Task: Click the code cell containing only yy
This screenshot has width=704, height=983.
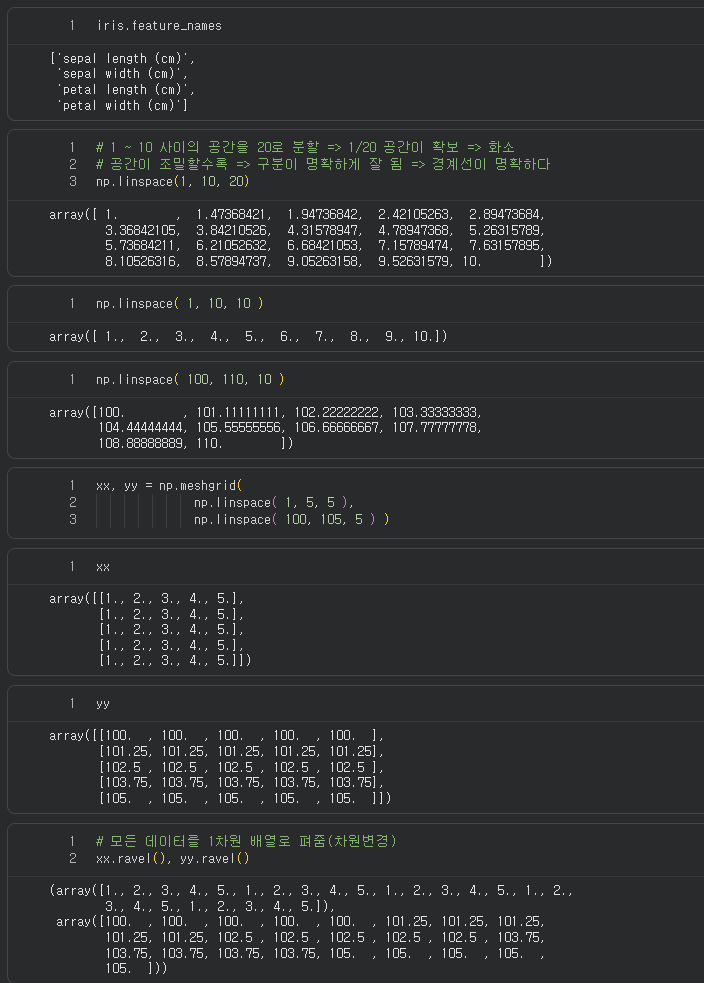Action: click(x=103, y=703)
